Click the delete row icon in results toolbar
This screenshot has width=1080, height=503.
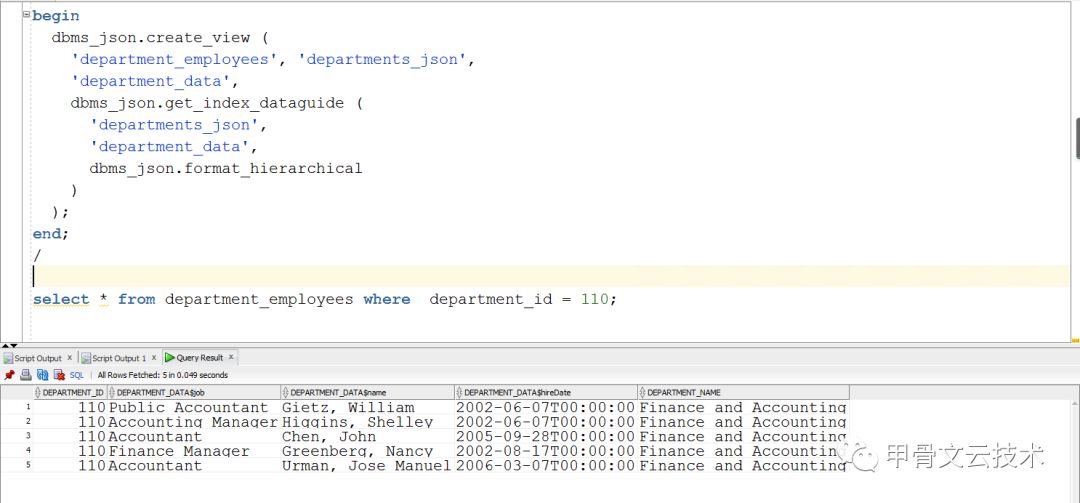click(x=58, y=375)
